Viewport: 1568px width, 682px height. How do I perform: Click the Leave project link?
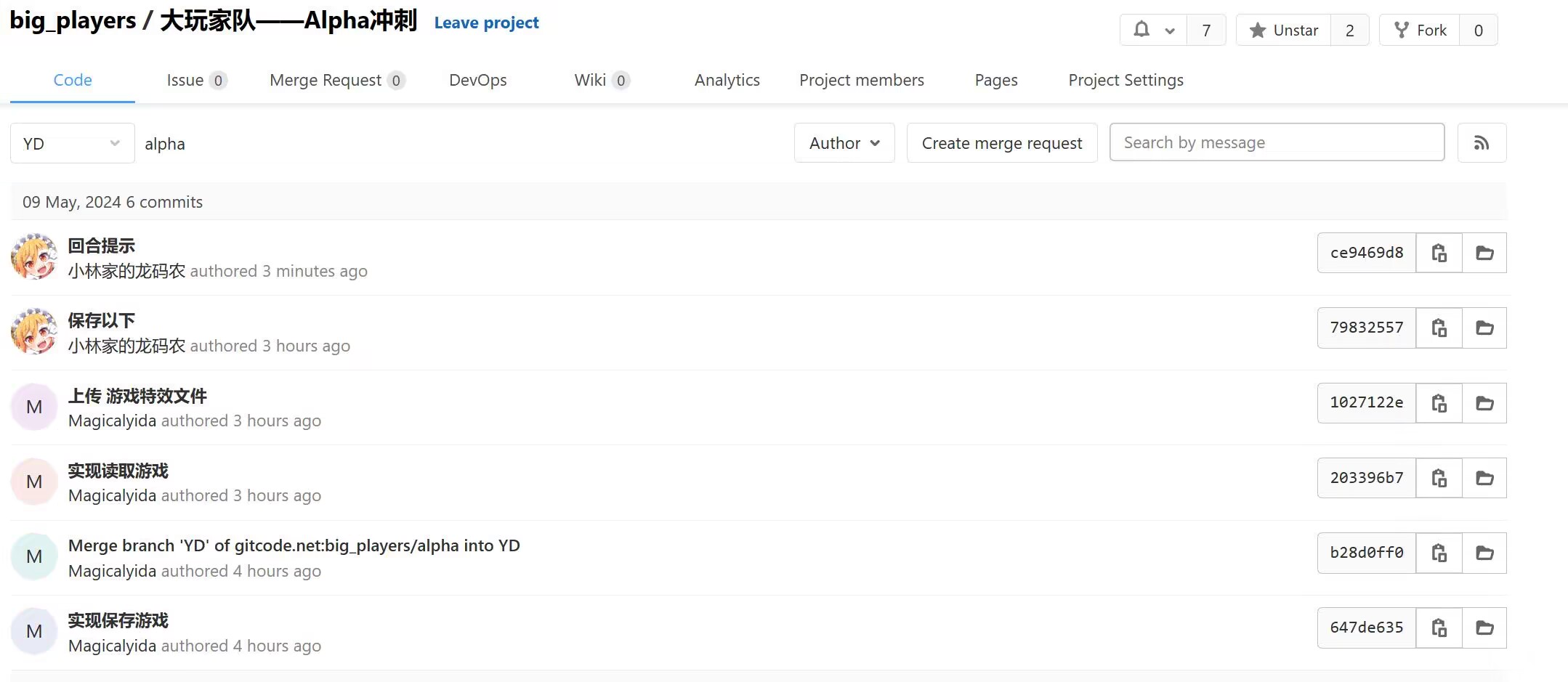tap(486, 23)
